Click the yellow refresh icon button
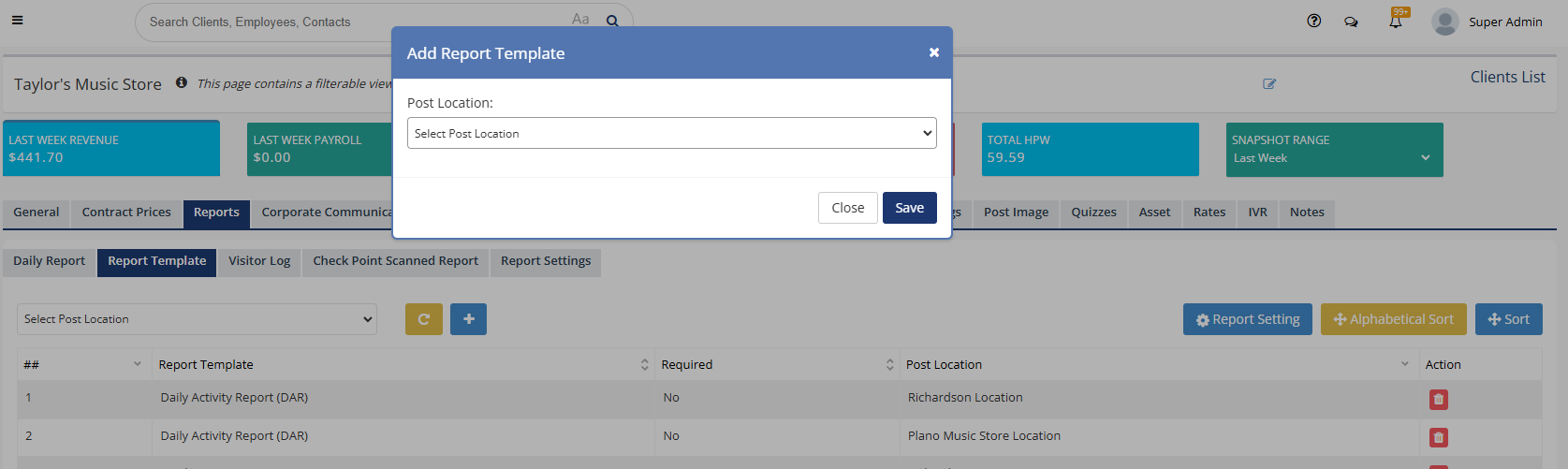Screen dimensions: 1568x469 [x=423, y=319]
